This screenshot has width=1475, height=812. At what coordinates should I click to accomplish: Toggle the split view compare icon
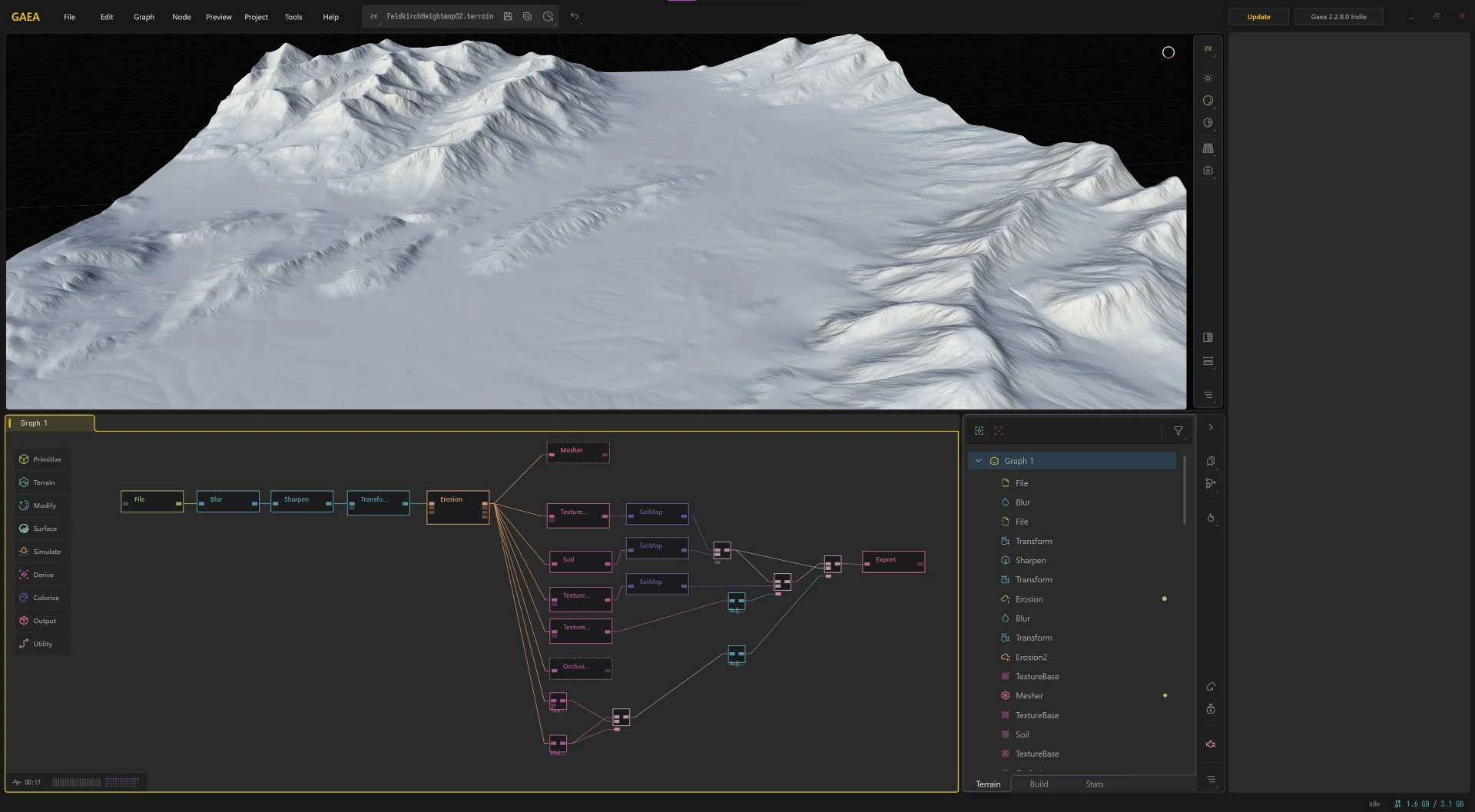coord(1208,337)
